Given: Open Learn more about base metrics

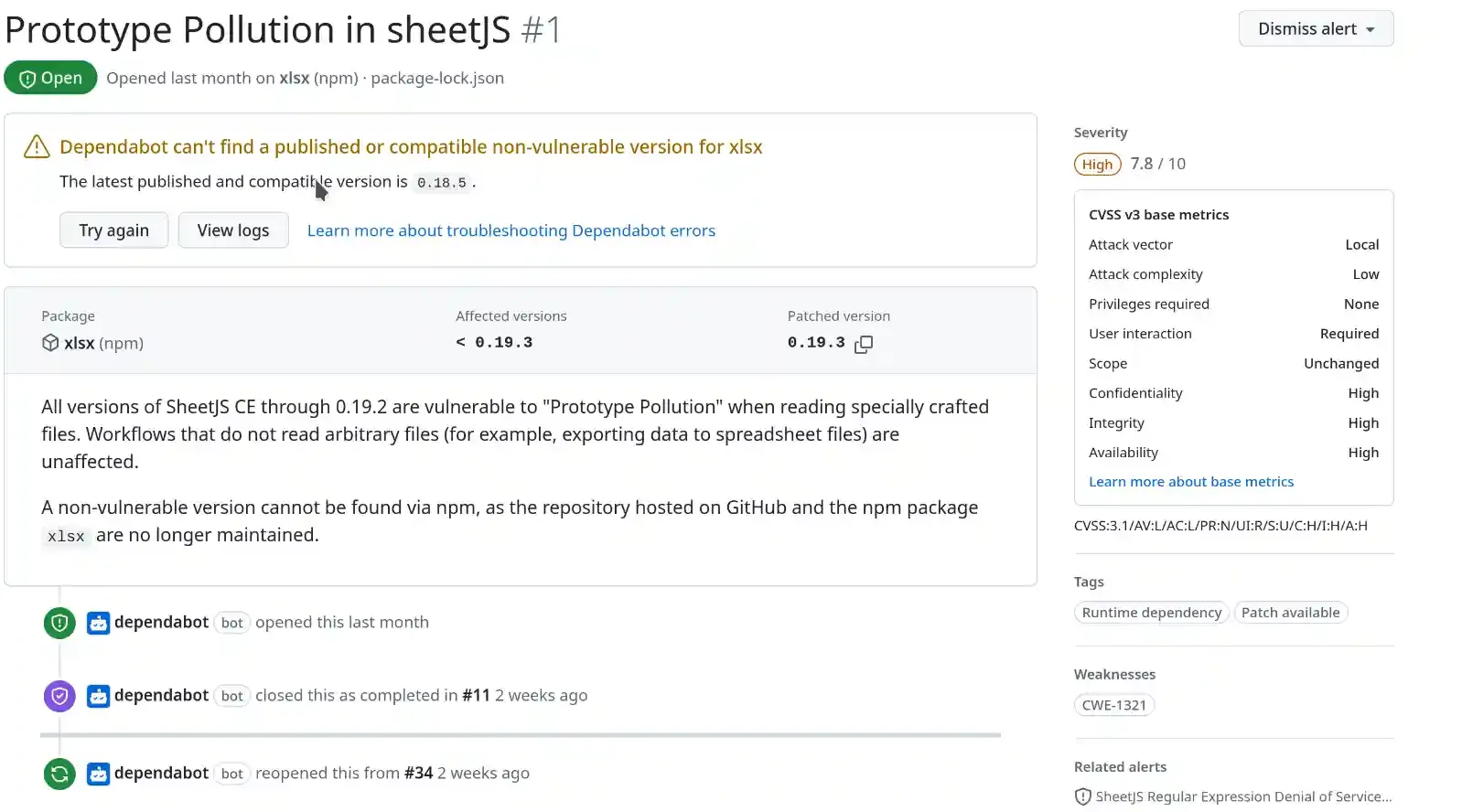Looking at the screenshot, I should 1191,482.
